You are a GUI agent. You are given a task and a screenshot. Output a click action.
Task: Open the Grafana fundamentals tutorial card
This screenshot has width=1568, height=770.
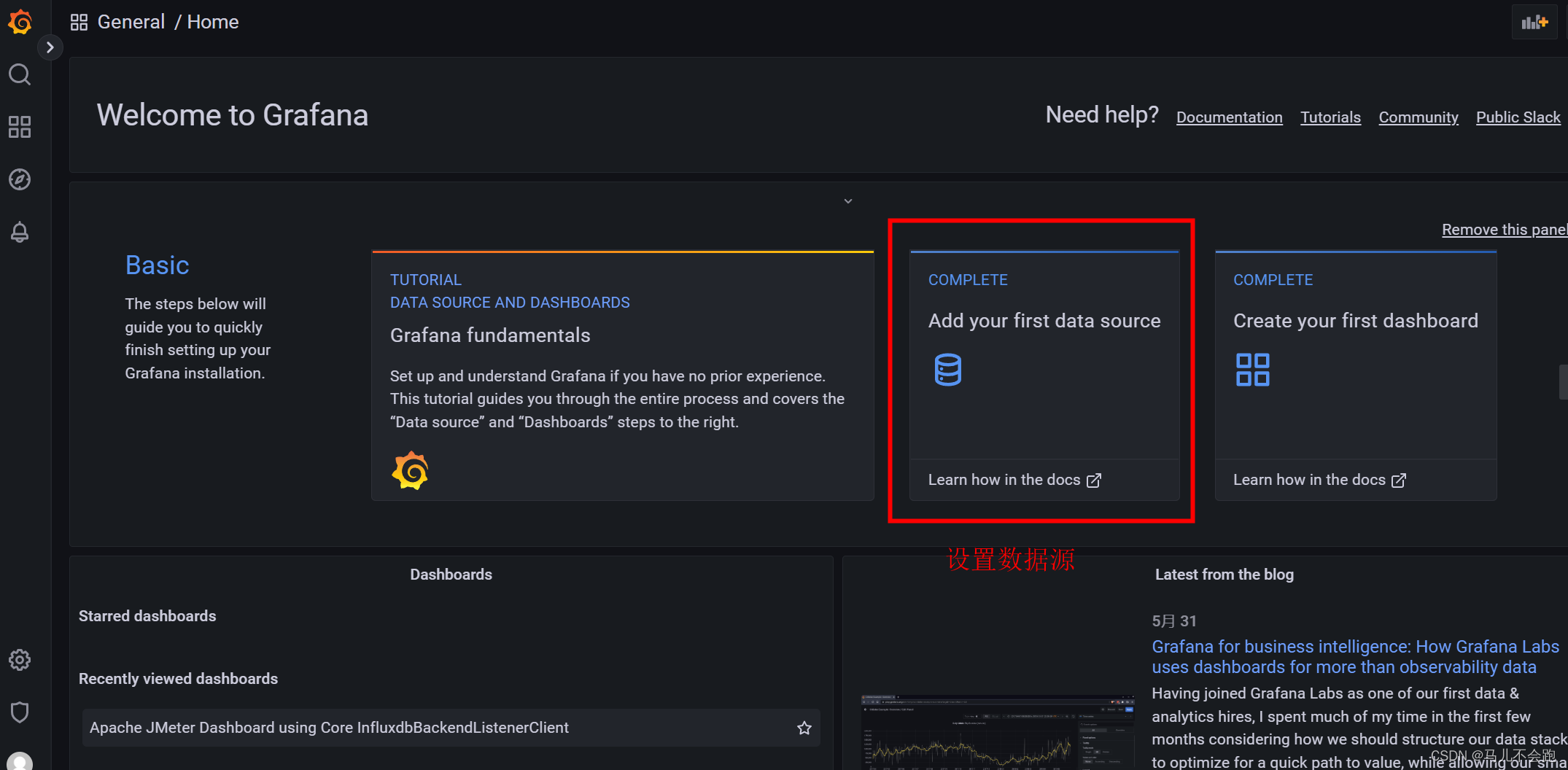(x=623, y=376)
